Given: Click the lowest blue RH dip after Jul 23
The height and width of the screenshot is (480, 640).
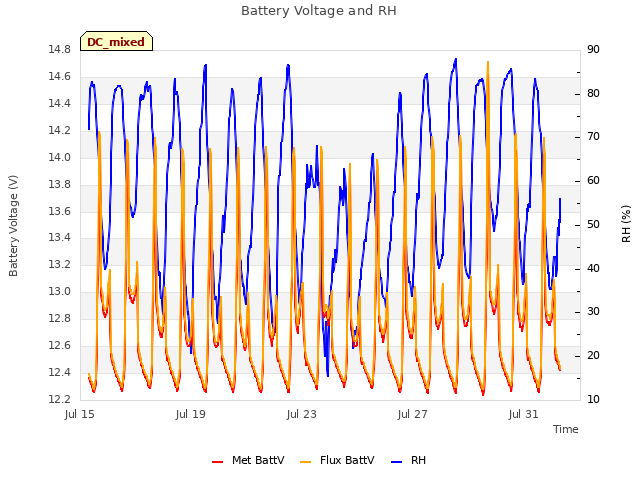Looking at the screenshot, I should pos(327,376).
